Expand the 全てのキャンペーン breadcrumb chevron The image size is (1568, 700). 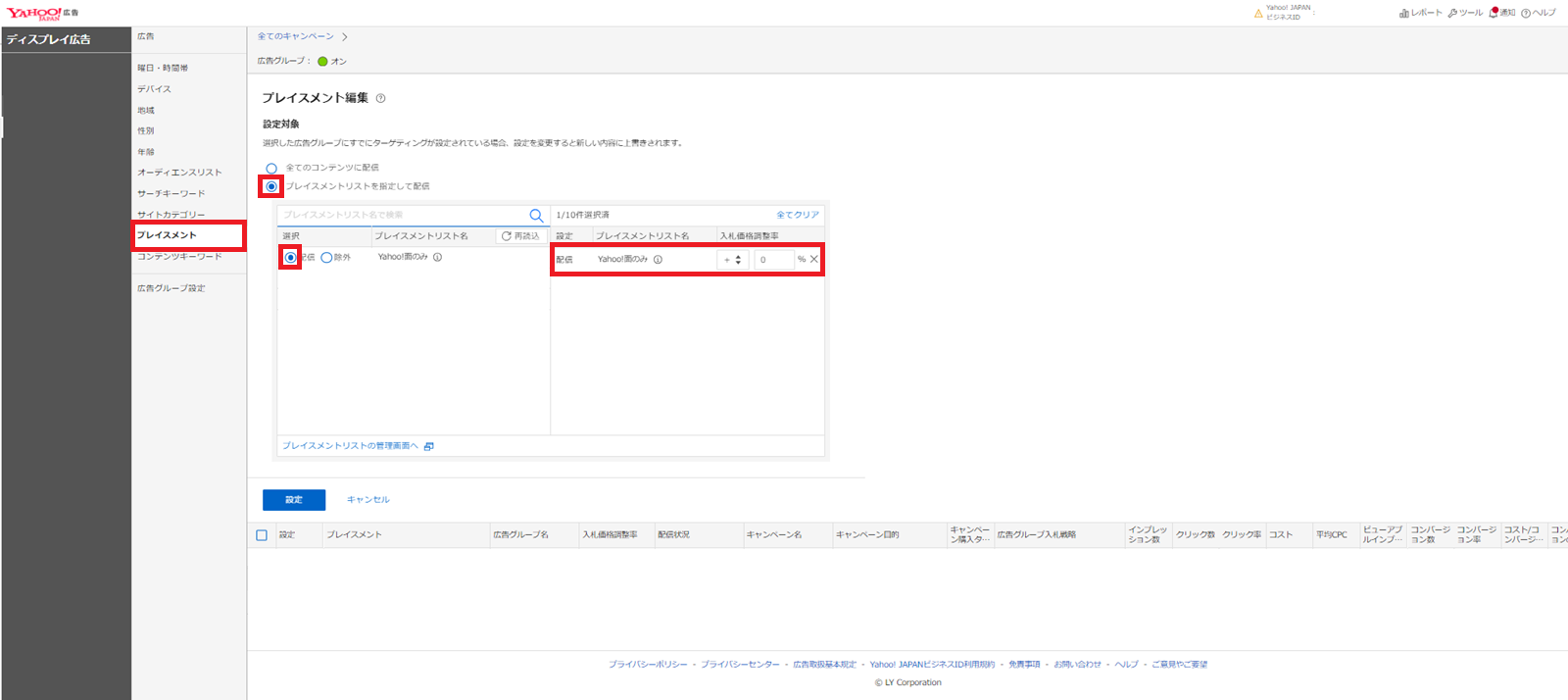click(345, 37)
